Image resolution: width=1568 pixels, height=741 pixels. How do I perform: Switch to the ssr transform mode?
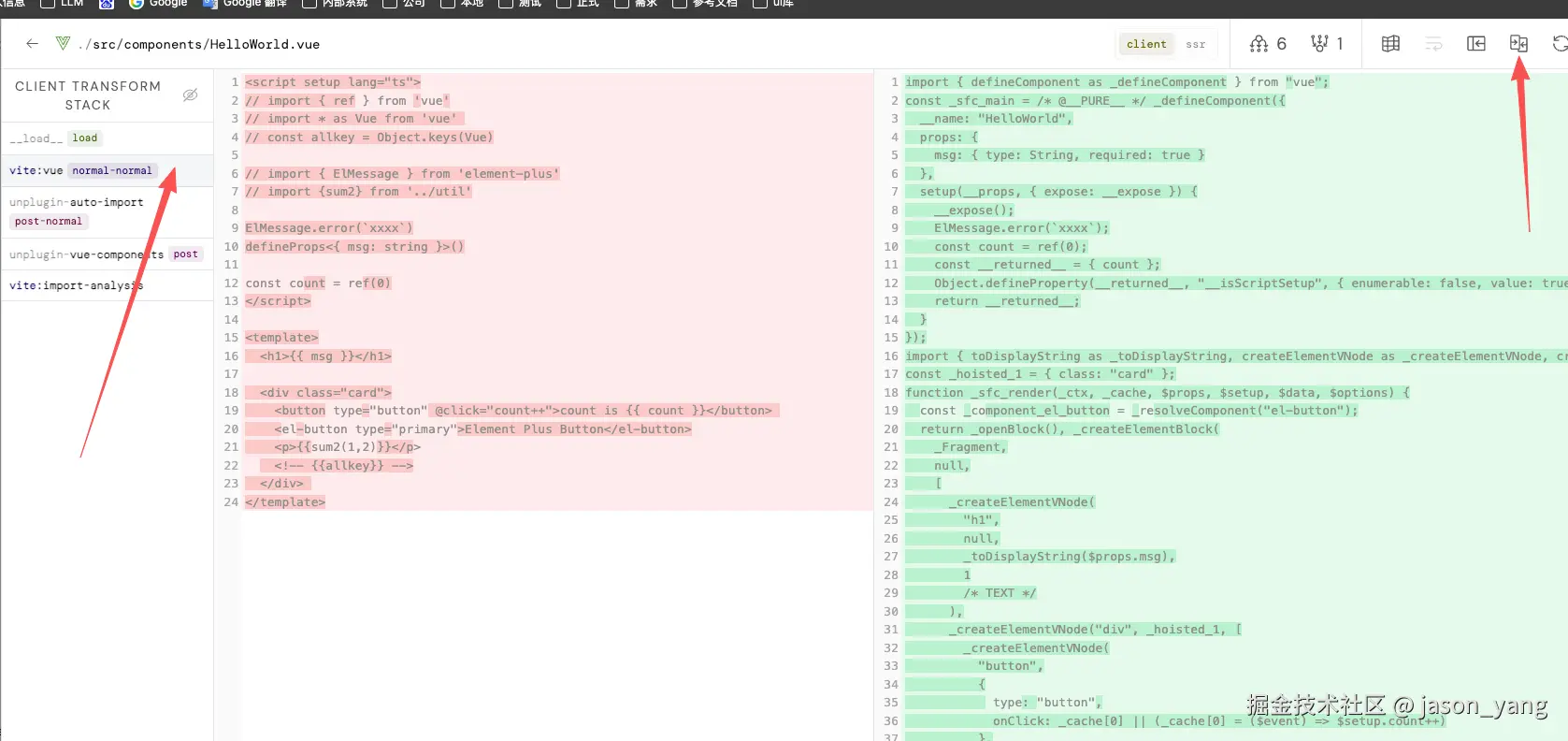[x=1196, y=44]
